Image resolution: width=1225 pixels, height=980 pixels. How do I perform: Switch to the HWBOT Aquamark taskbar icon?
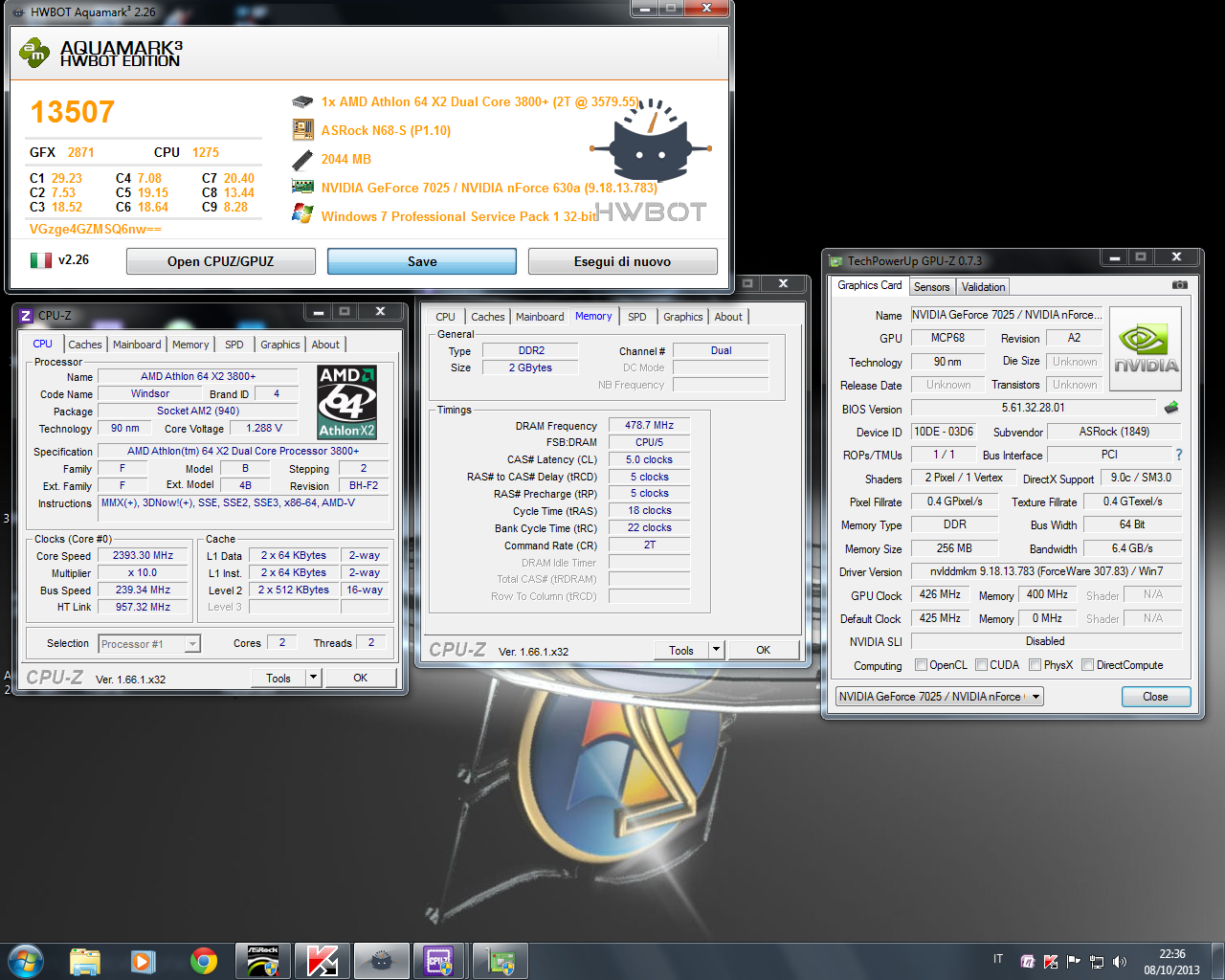(381, 961)
